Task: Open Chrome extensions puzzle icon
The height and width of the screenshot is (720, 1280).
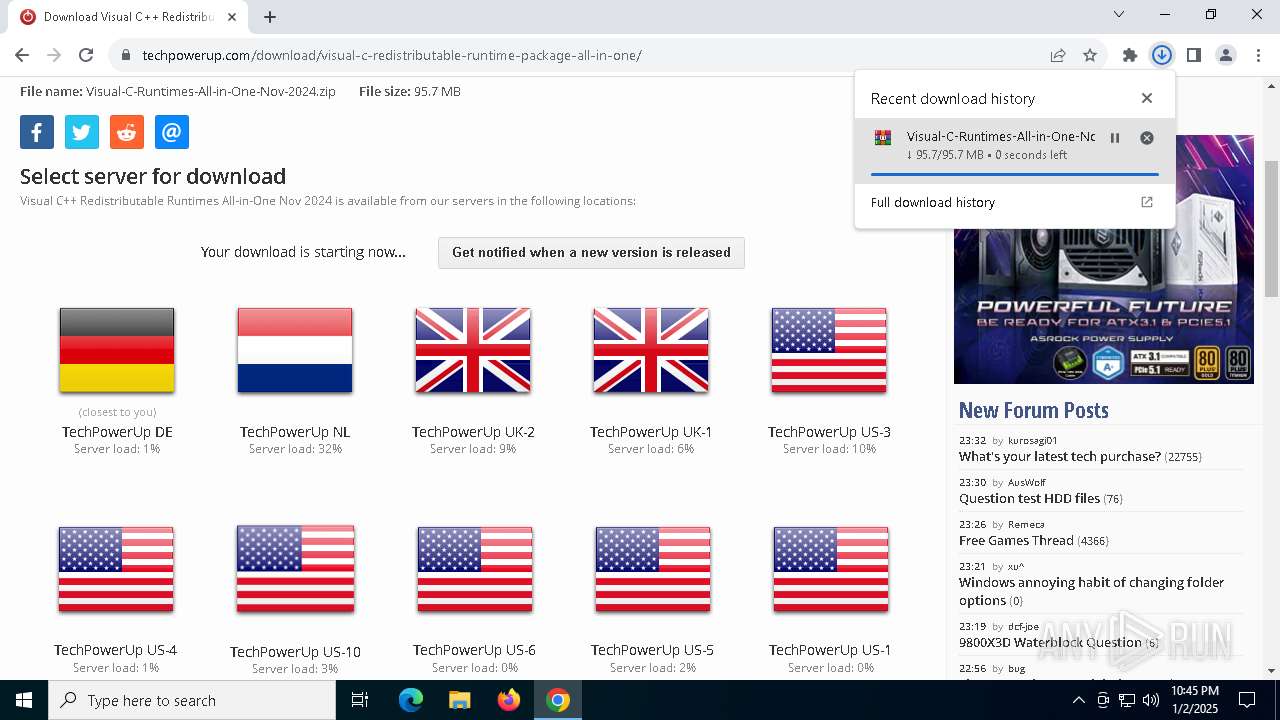Action: [1130, 55]
